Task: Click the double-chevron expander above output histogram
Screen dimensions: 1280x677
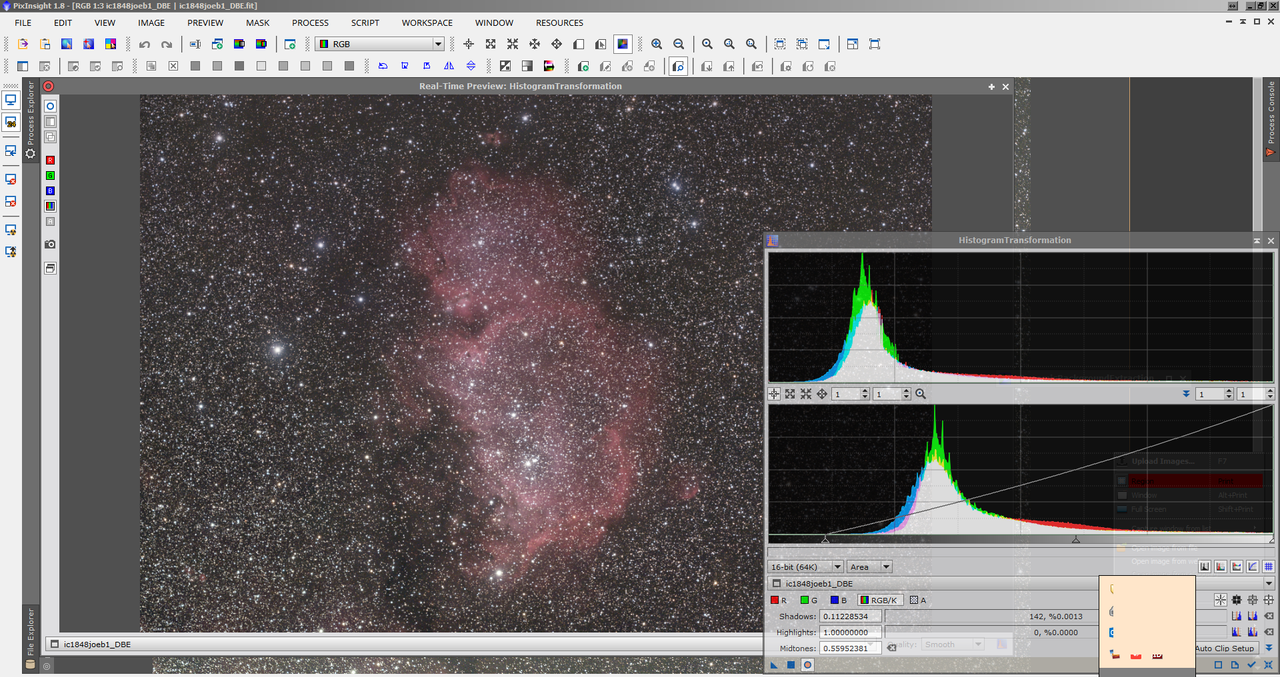Action: click(1186, 394)
